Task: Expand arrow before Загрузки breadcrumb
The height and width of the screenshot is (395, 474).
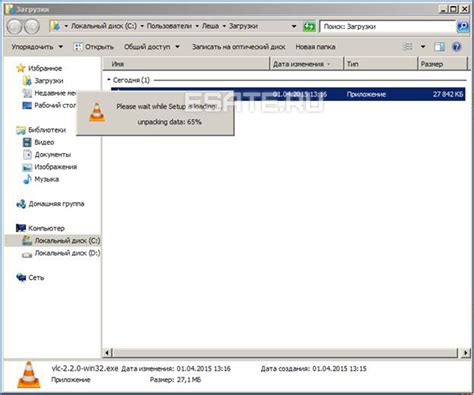Action: pos(224,26)
